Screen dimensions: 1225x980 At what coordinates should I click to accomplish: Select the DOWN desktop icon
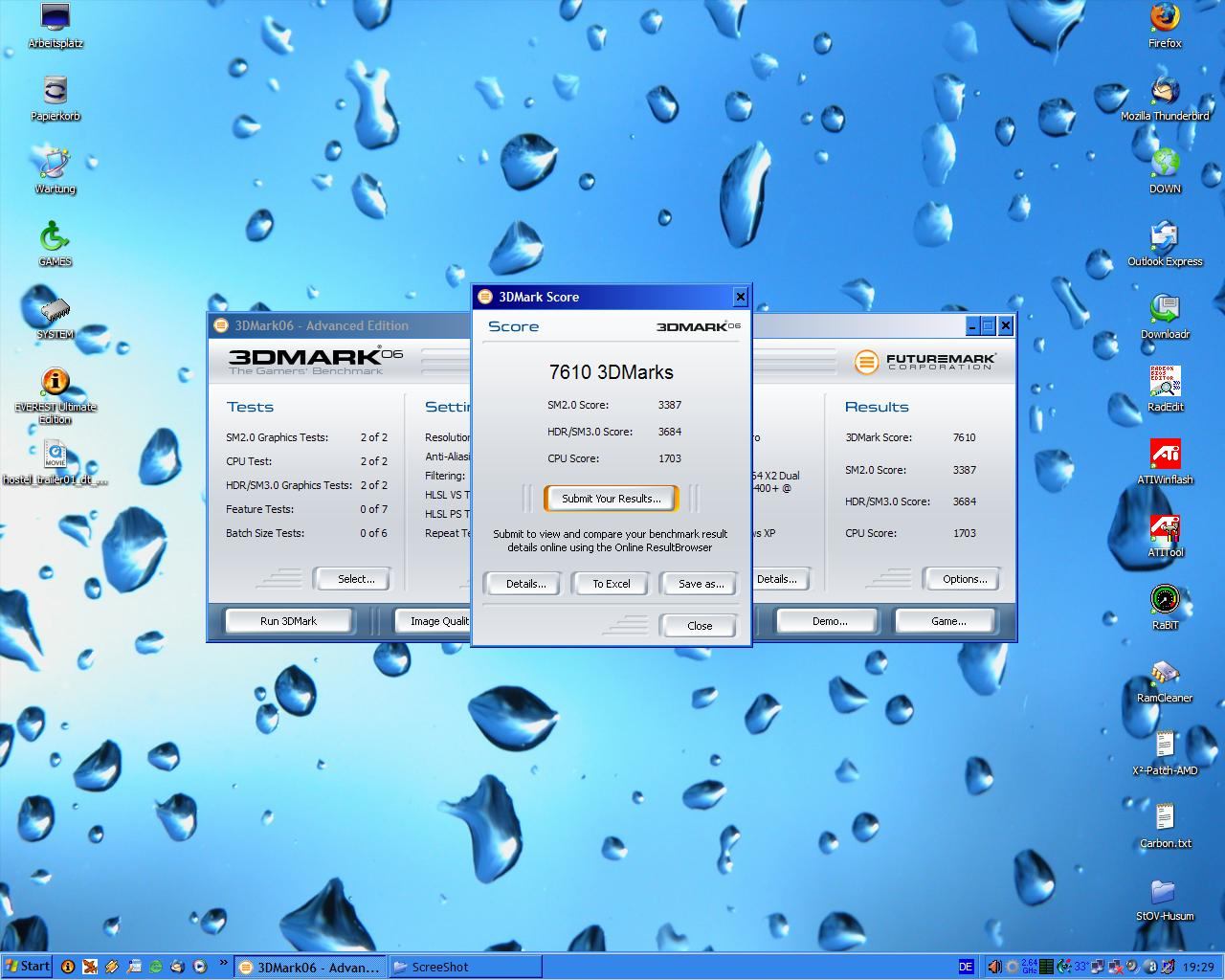[1165, 171]
